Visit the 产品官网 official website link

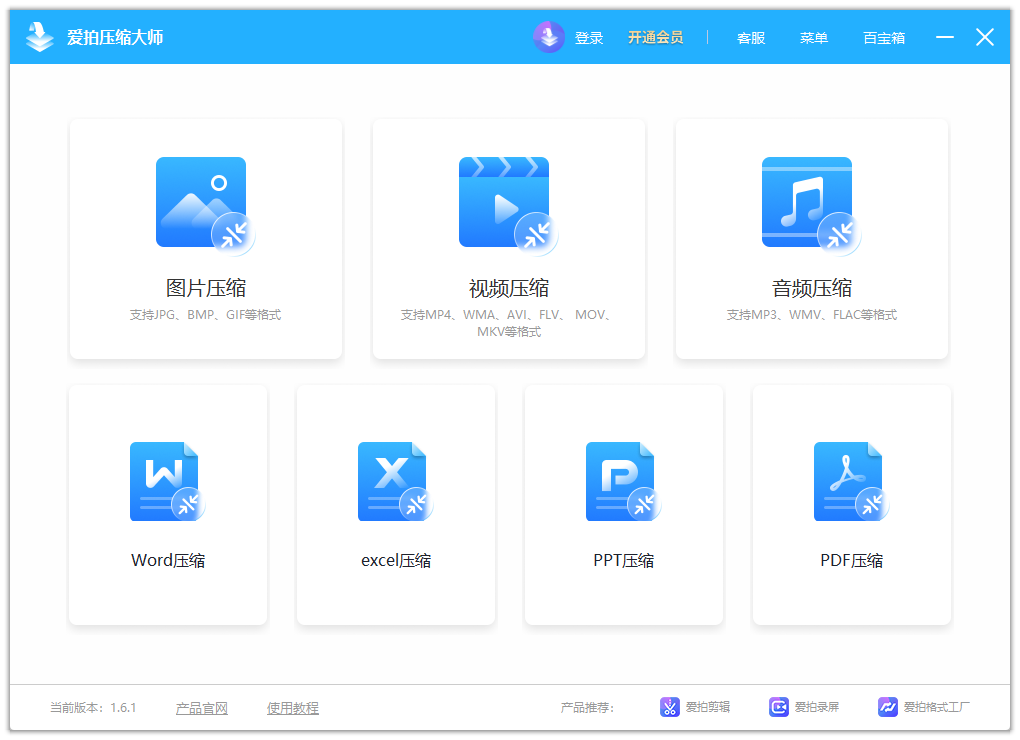201,707
